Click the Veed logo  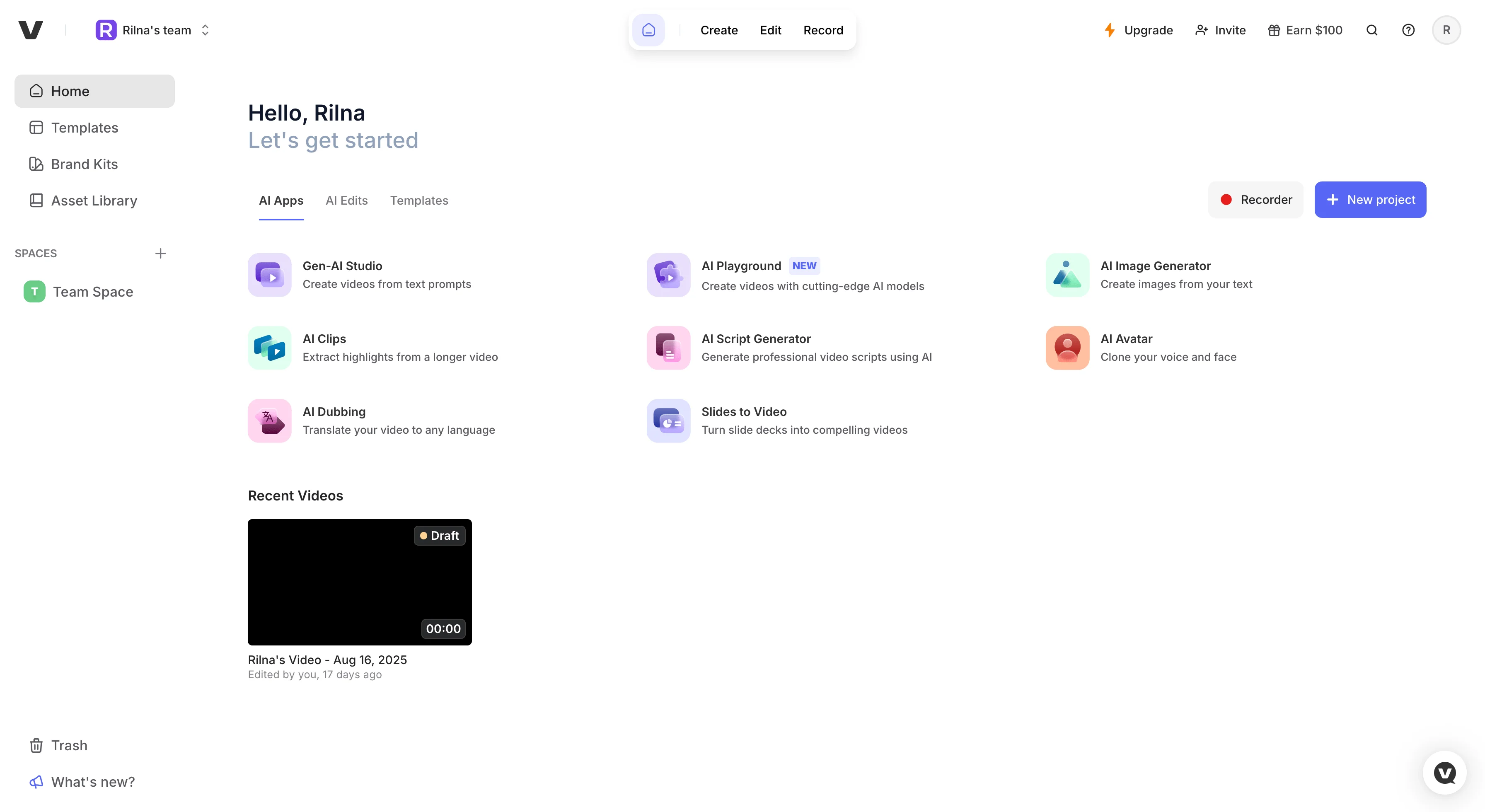32,29
